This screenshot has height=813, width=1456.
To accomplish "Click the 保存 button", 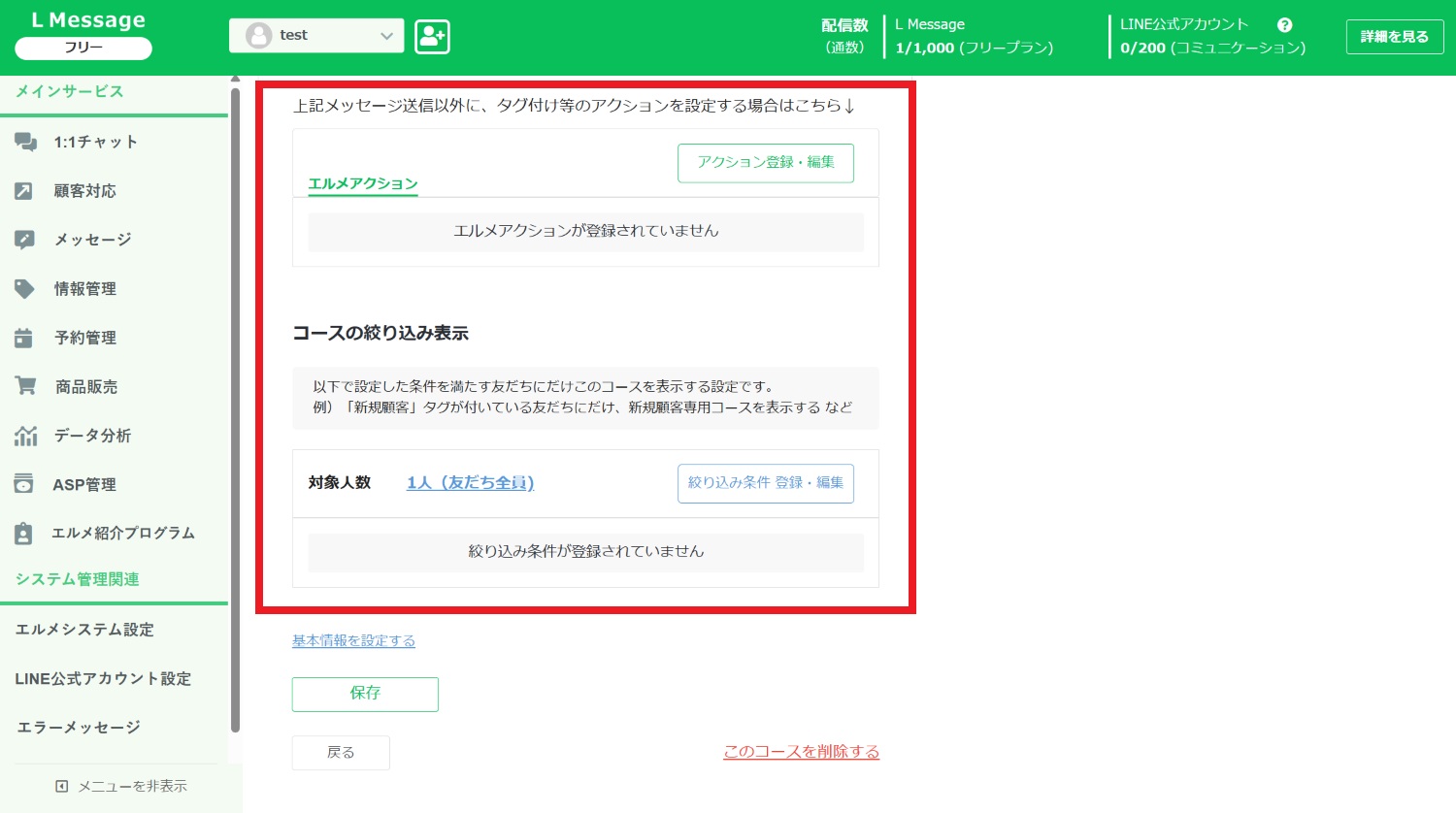I will point(365,694).
